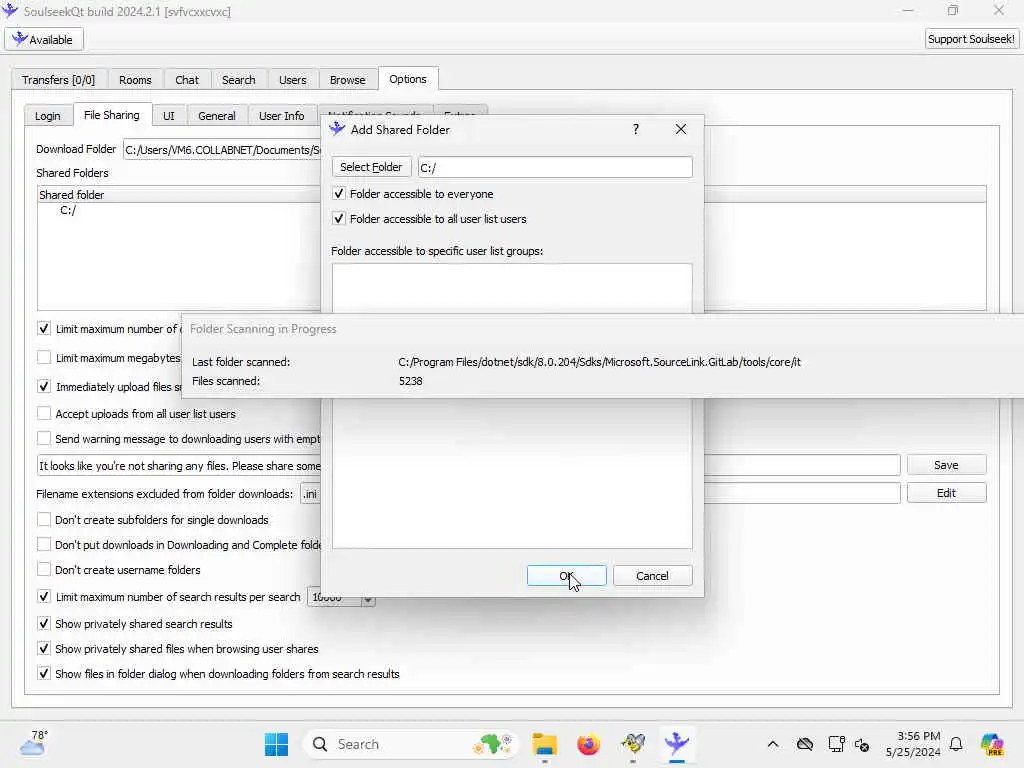
Task: Enable Don't create username folders
Action: [44, 569]
